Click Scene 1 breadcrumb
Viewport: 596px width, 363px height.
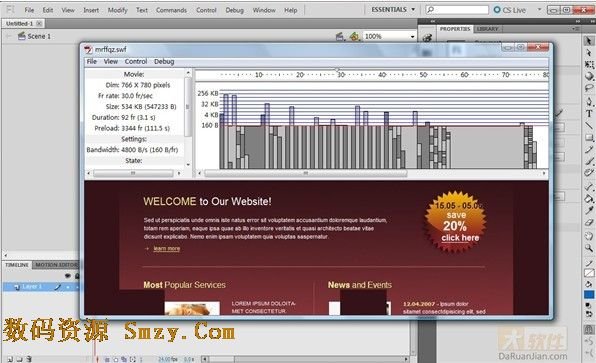[x=34, y=36]
